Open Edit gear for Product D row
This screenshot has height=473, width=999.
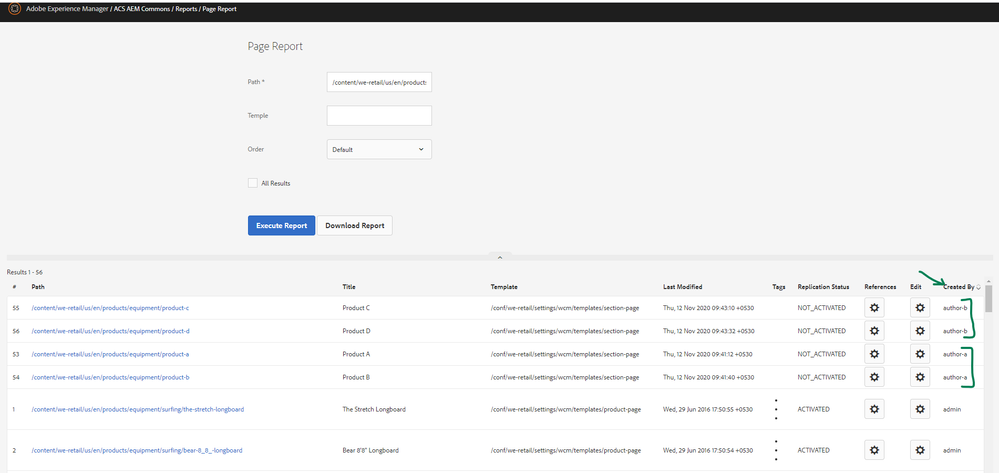919,331
